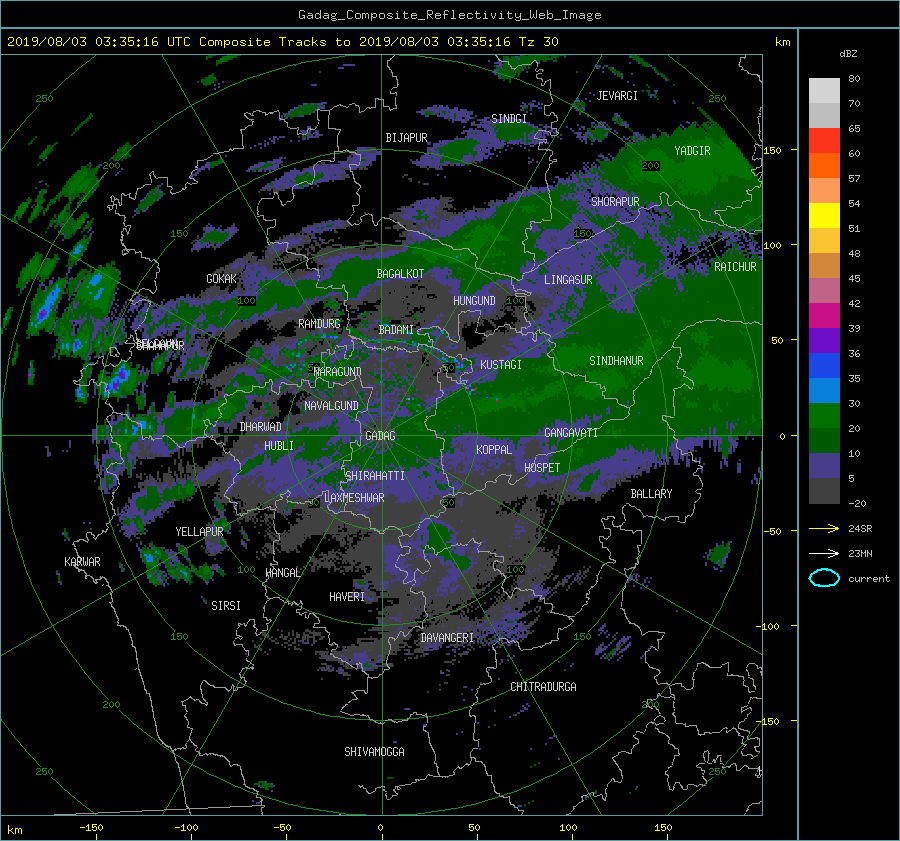The image size is (900, 841).
Task: Select the yellow 54 dBZ color swatch
Action: tap(824, 215)
